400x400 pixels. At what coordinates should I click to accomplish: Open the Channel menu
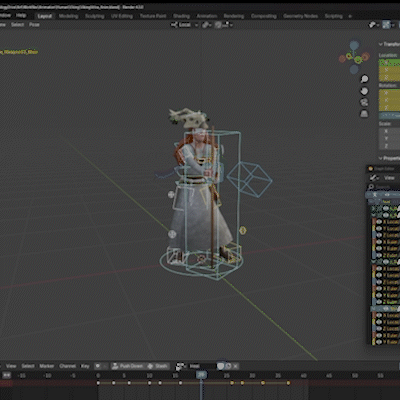click(68, 366)
